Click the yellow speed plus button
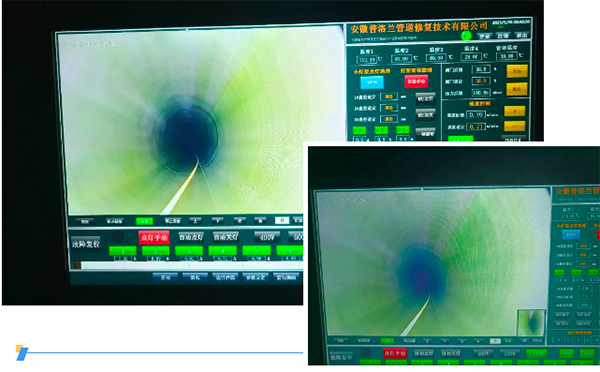 tap(515, 111)
